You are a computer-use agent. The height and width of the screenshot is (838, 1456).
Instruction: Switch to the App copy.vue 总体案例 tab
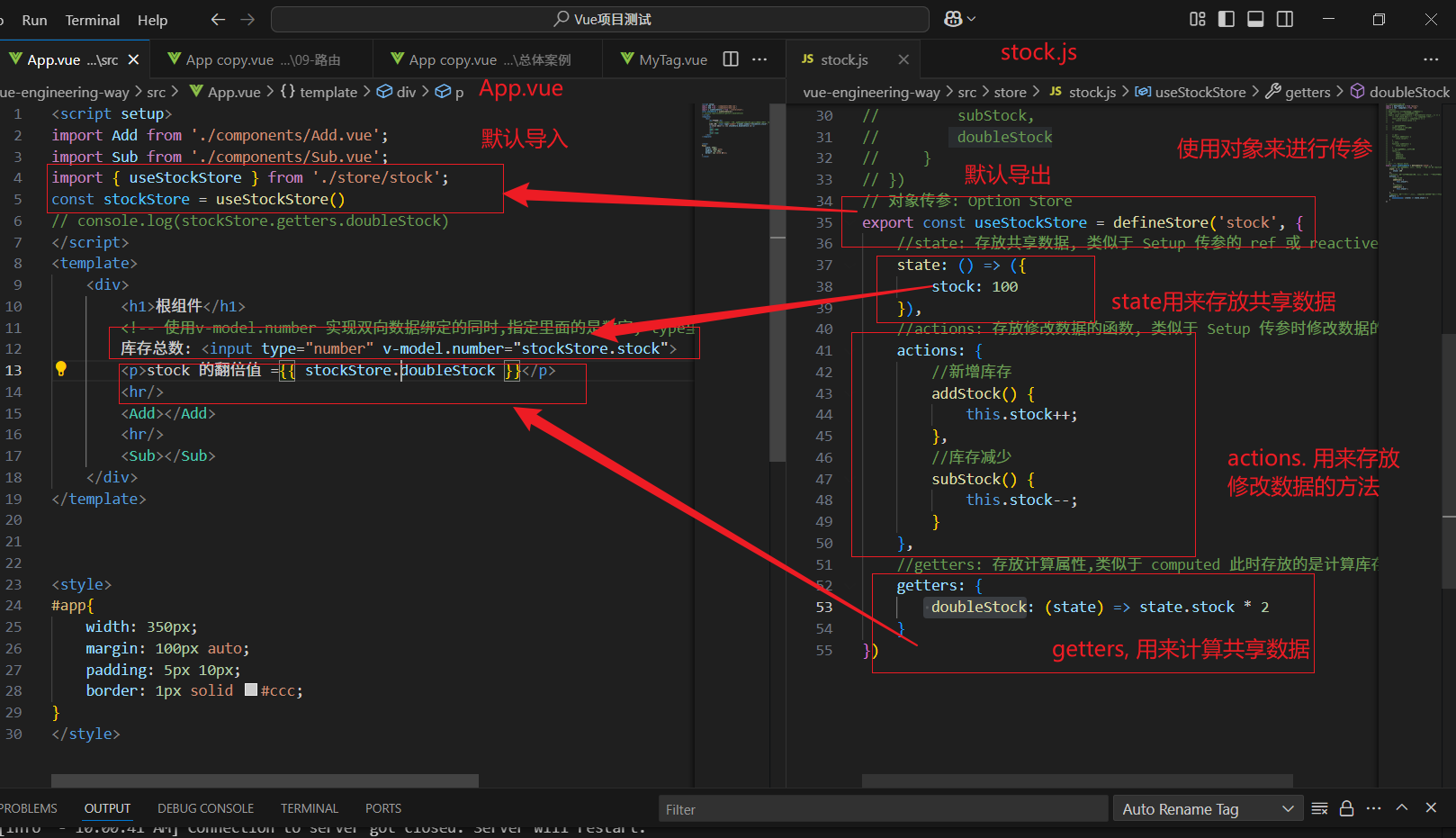pos(486,59)
